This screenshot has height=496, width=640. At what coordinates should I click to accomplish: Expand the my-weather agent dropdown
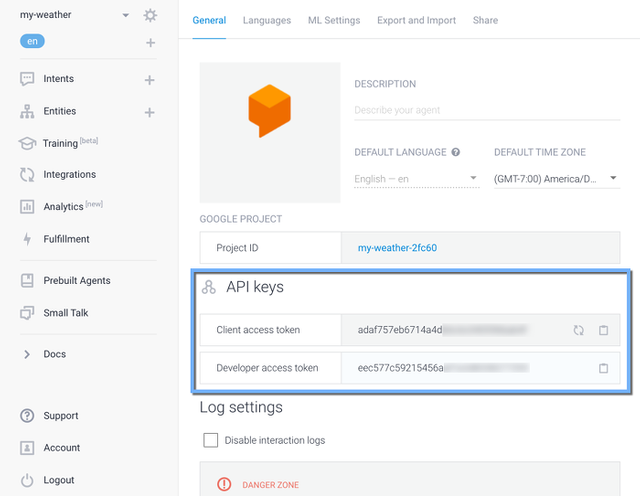coord(125,16)
